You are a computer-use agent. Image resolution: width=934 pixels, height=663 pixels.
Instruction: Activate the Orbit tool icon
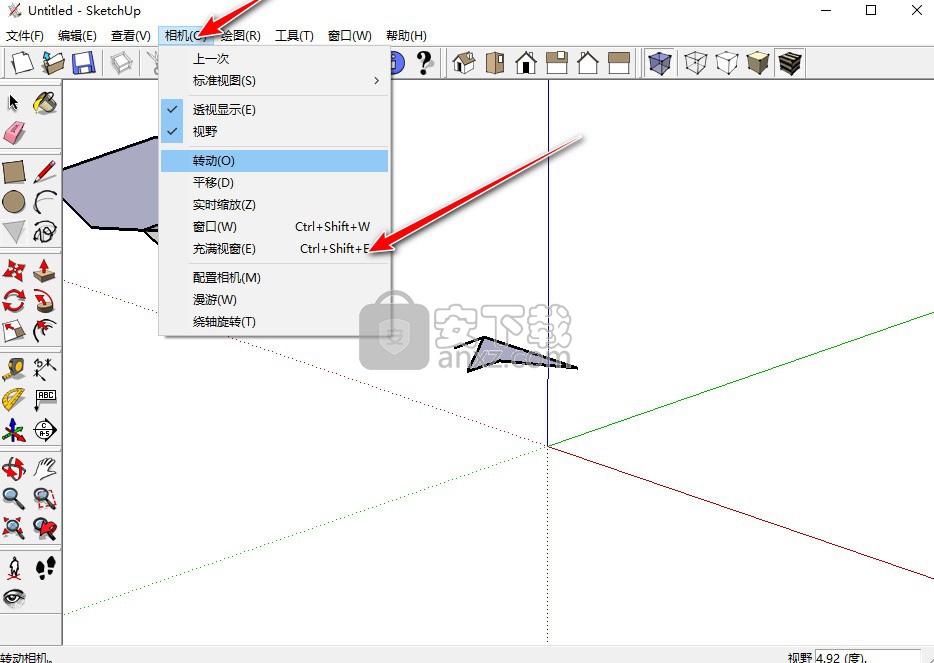pos(14,469)
